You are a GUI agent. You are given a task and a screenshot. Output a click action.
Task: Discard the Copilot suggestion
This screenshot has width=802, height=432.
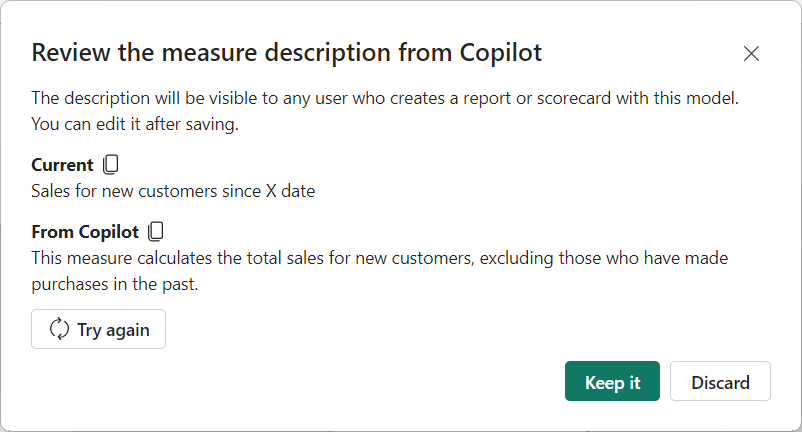tap(720, 382)
